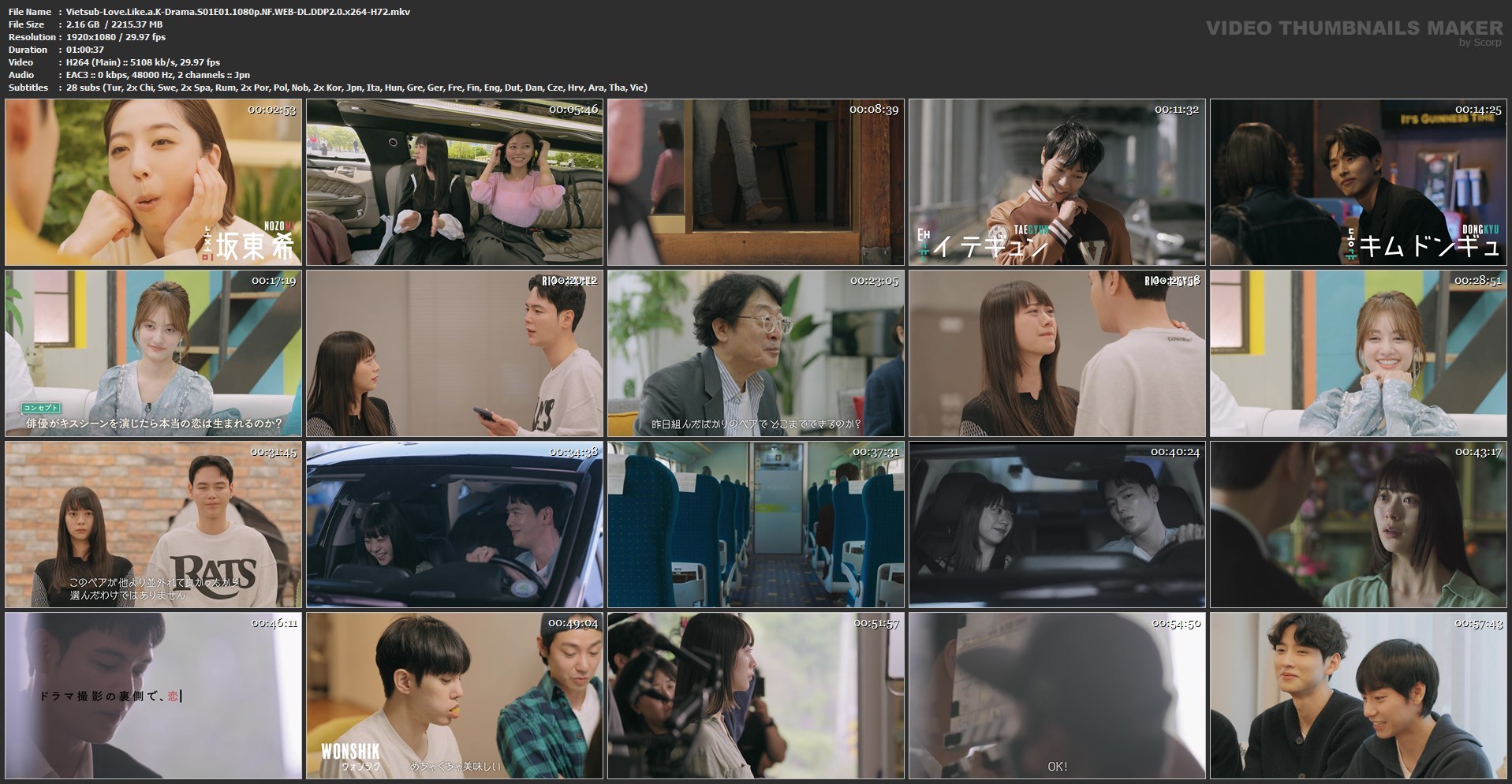The width and height of the screenshot is (1512, 784).
Task: Select the thumbnail at 00:54:50
Action: (1057, 696)
